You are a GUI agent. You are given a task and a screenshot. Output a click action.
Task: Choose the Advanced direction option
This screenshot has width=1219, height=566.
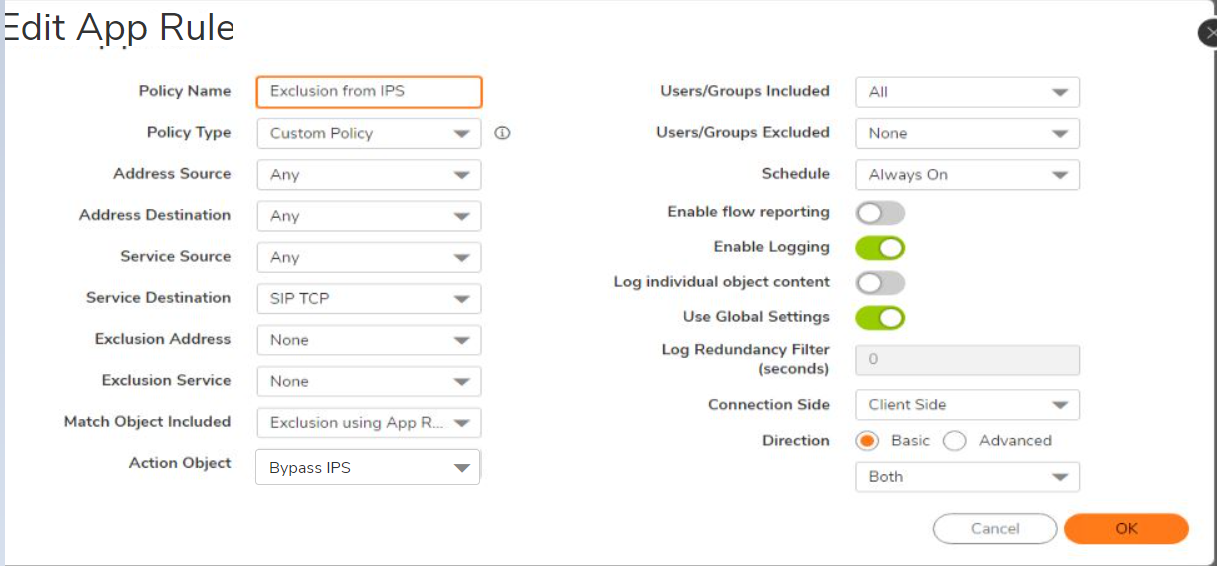(955, 441)
